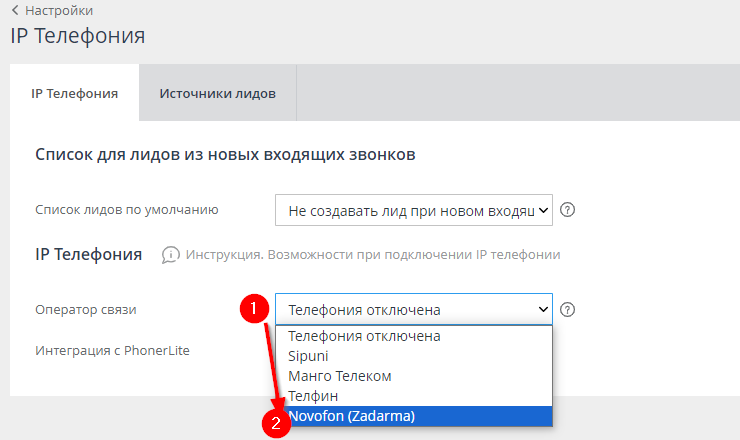Viewport: 740px width, 440px height.
Task: Pick Манго Телеком as the operator
Action: tap(340, 376)
